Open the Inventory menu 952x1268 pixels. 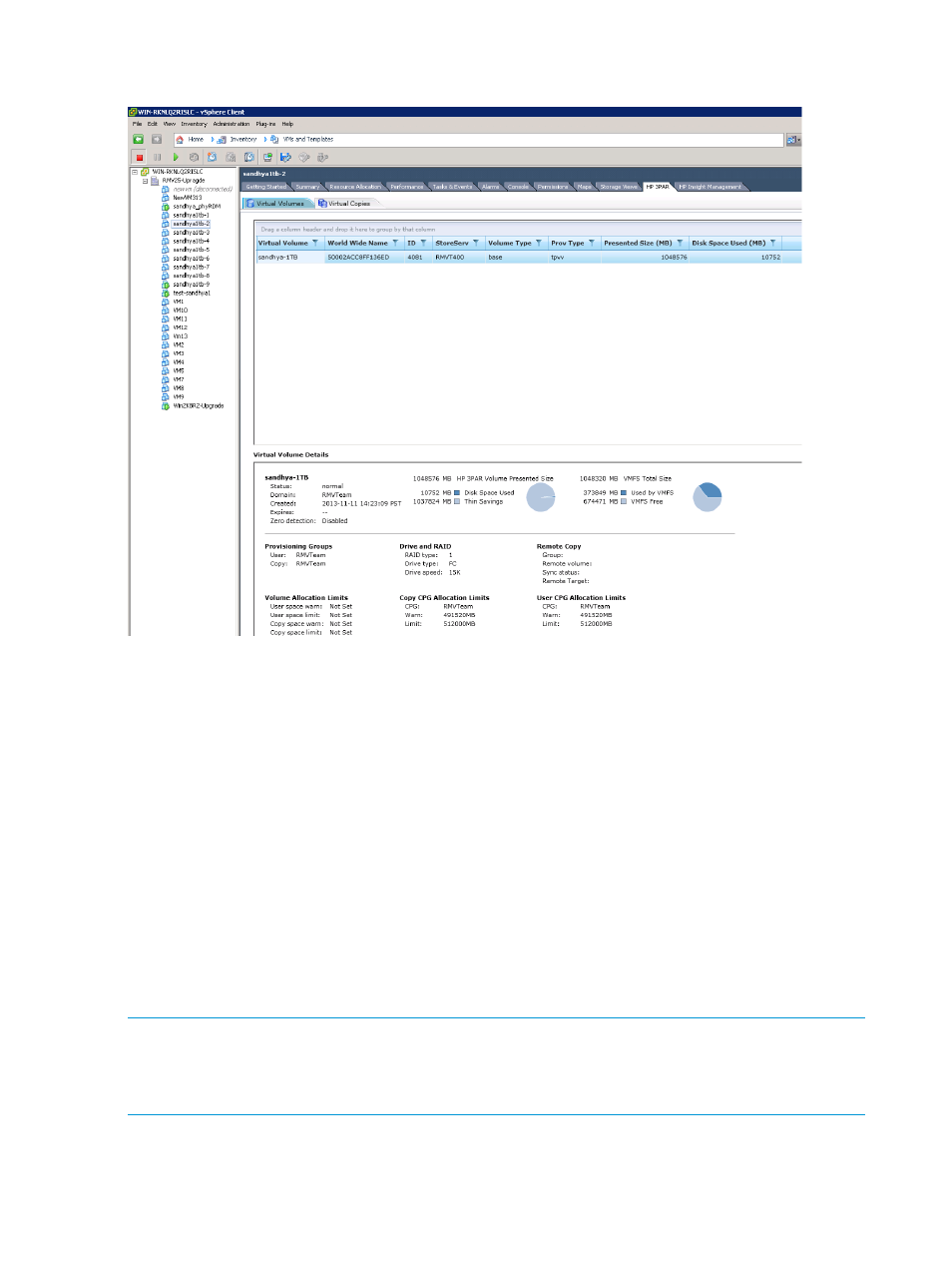pyautogui.click(x=194, y=124)
